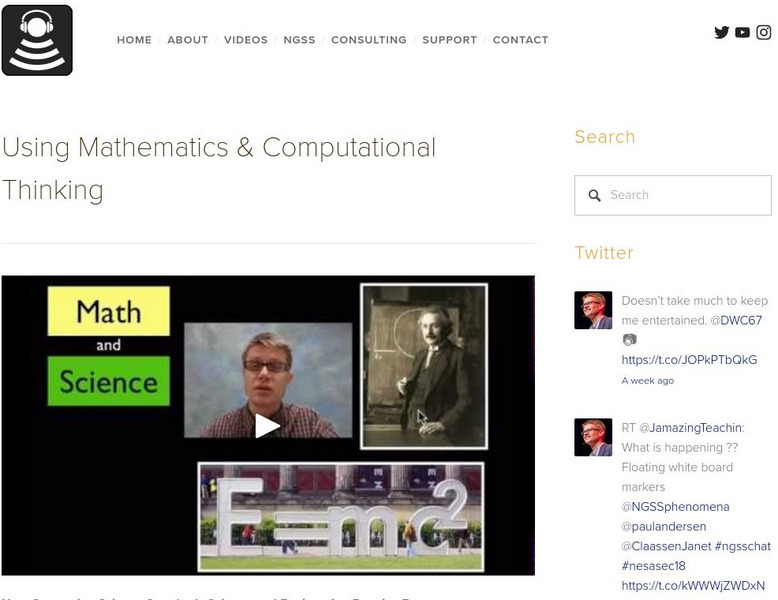Open the Twitter social icon

click(x=721, y=32)
